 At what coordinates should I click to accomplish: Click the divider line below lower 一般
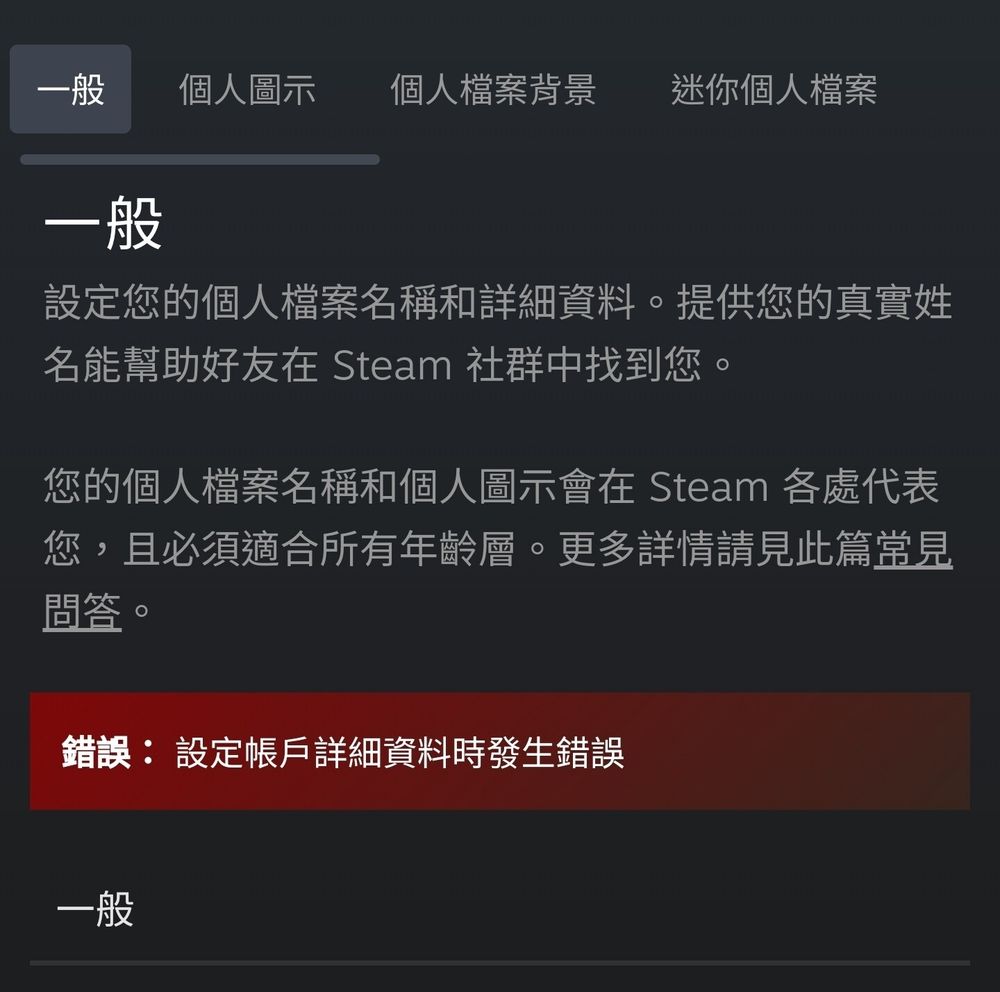[x=500, y=963]
